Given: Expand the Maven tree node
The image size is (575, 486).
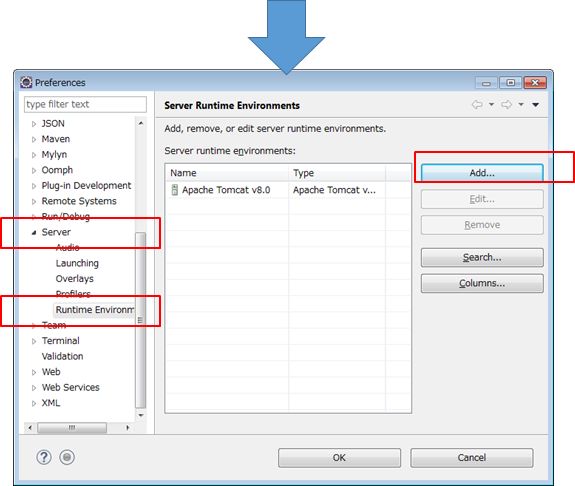Looking at the screenshot, I should pos(34,139).
